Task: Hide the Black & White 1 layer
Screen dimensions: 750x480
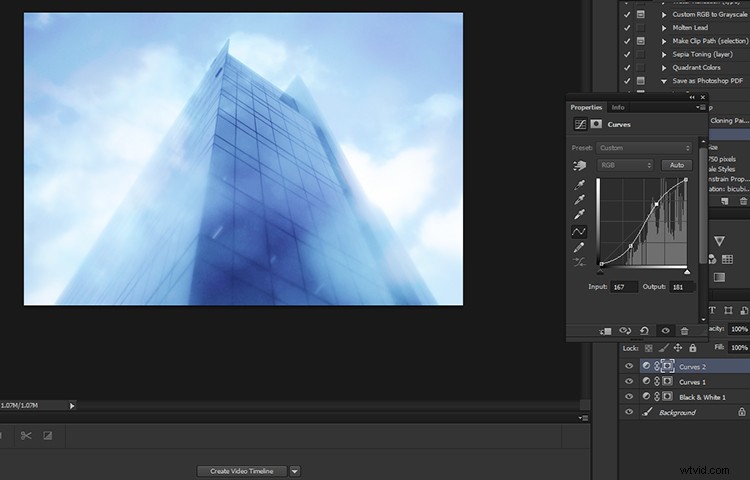Action: point(629,396)
